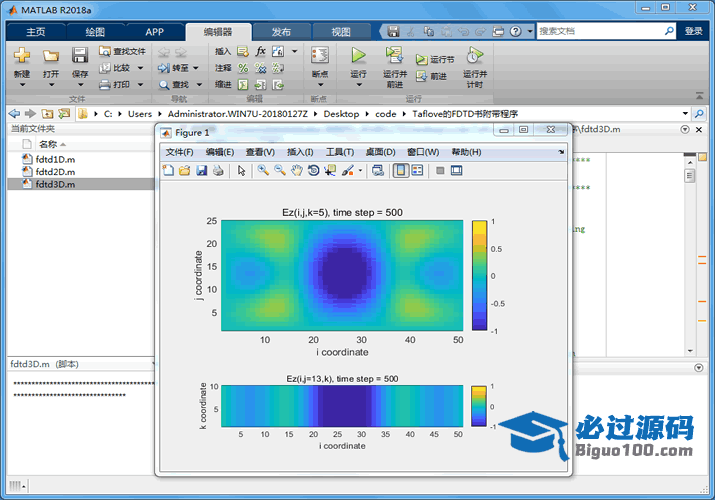Click Run Section (运行节) button

[x=435, y=60]
